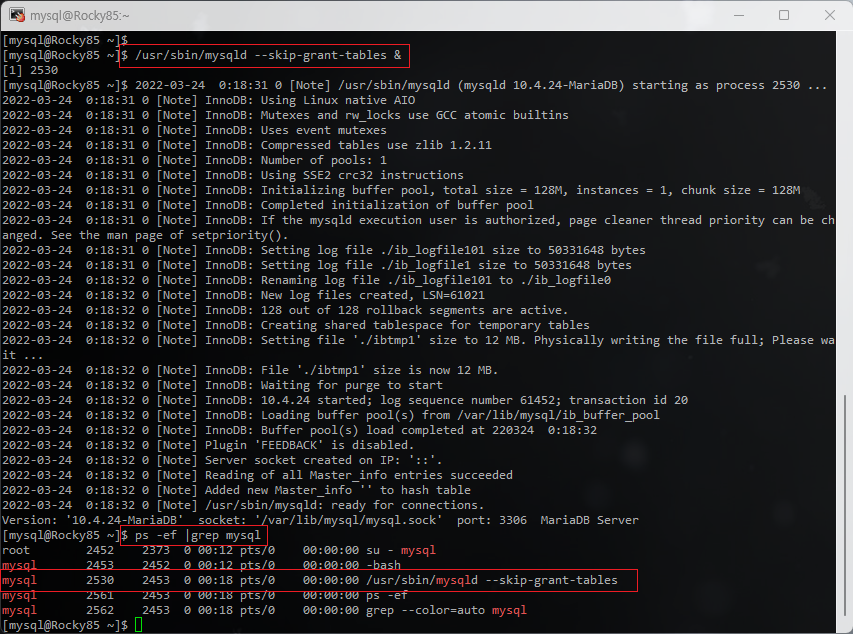The height and width of the screenshot is (634, 853).
Task: Click the window title mysql@Rocky85:~
Action: (79, 15)
